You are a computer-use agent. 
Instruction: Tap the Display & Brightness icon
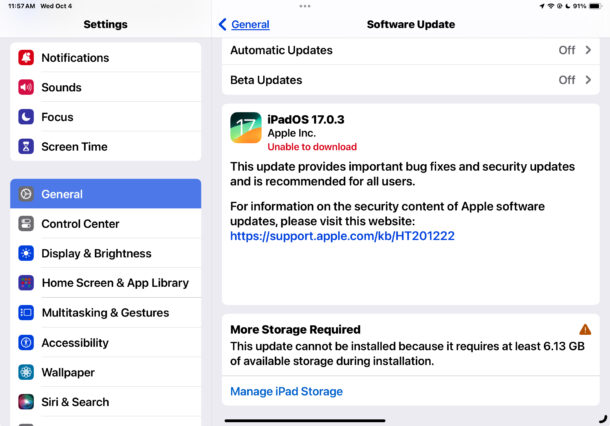tap(26, 254)
